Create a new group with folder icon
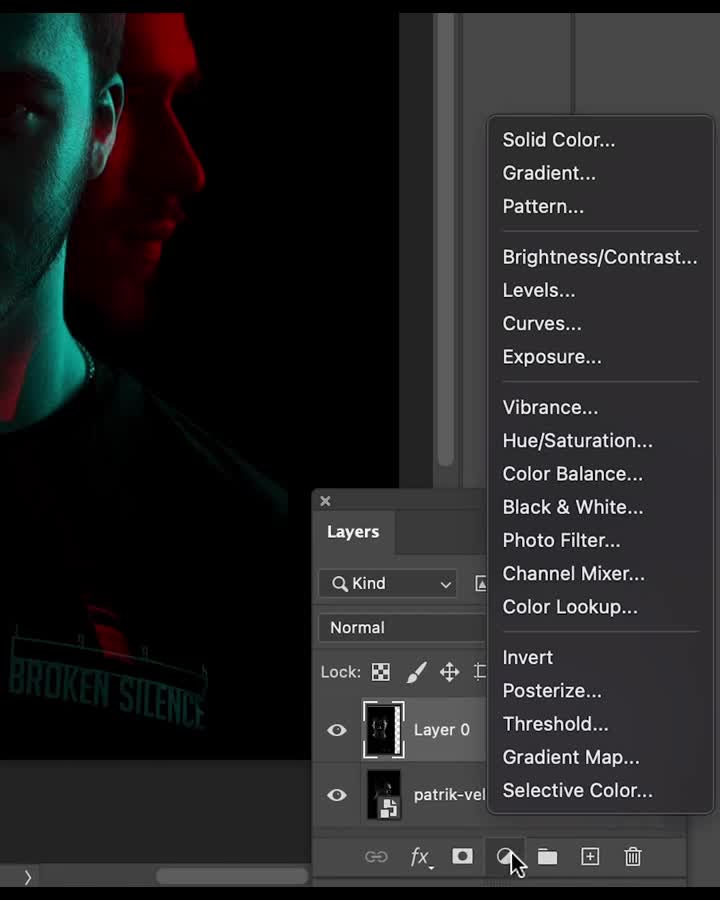720x900 pixels. pos(547,857)
